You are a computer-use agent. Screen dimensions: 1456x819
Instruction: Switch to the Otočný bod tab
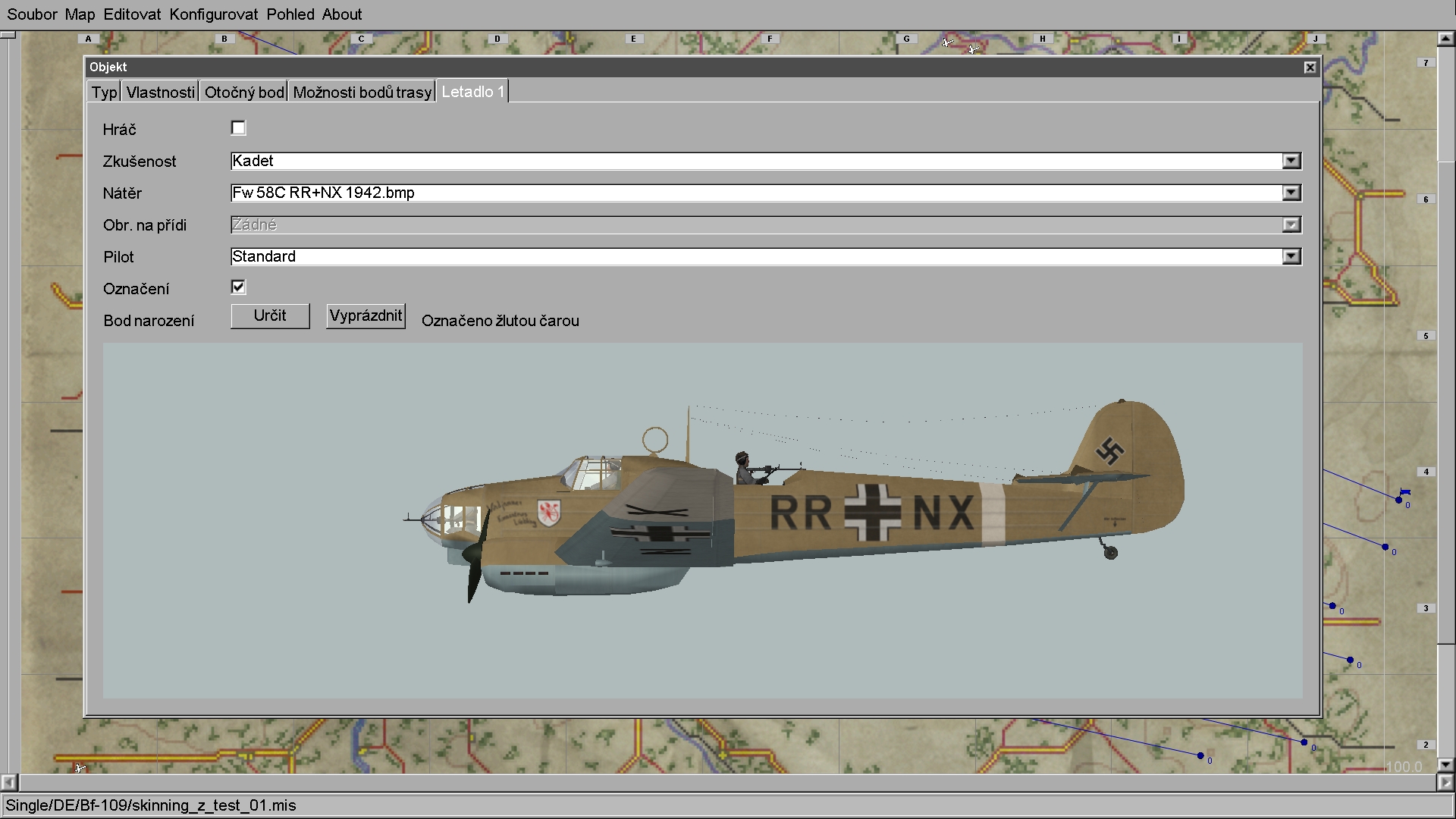244,93
